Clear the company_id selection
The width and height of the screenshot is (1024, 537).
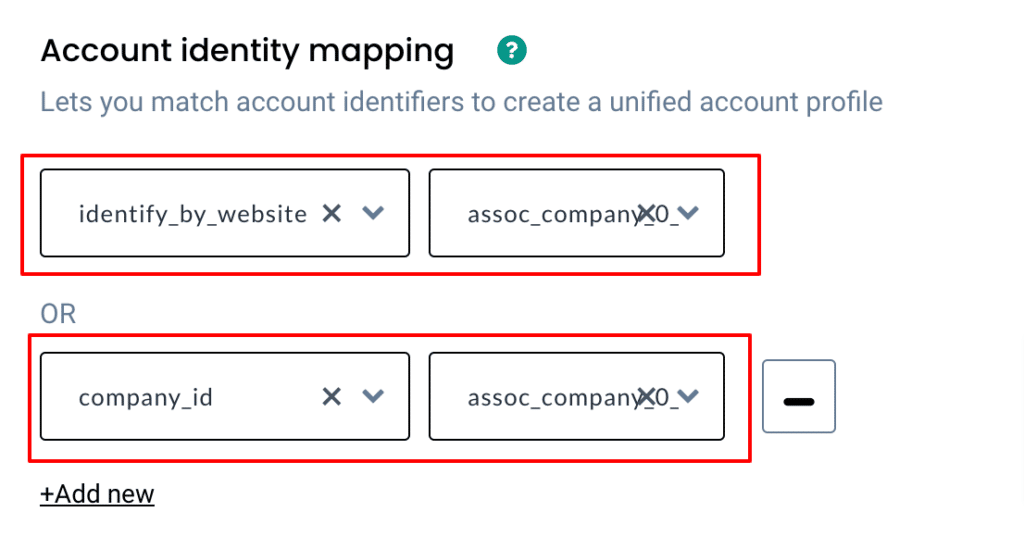pyautogui.click(x=332, y=397)
